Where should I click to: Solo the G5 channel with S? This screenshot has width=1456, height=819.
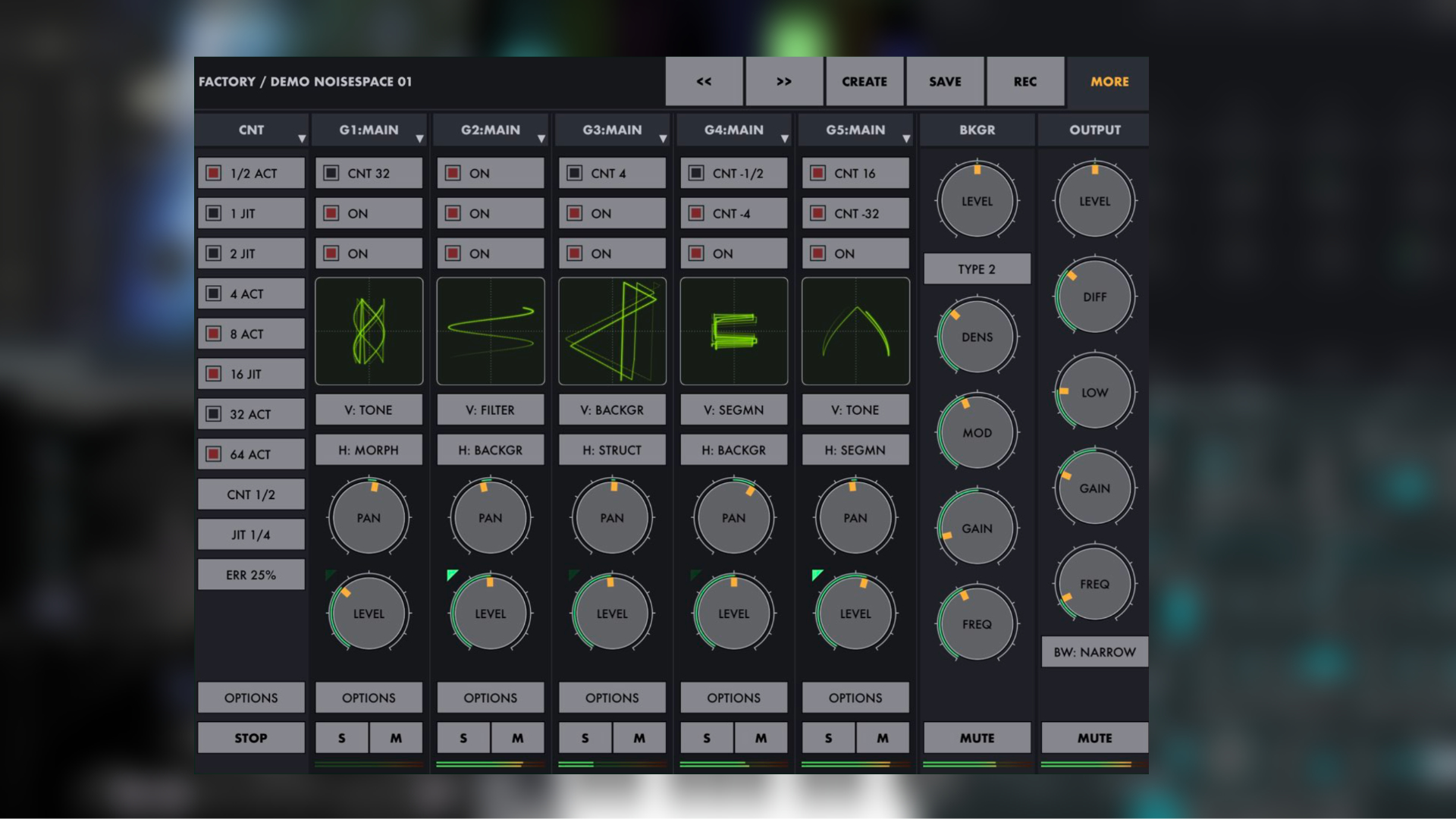pyautogui.click(x=828, y=738)
